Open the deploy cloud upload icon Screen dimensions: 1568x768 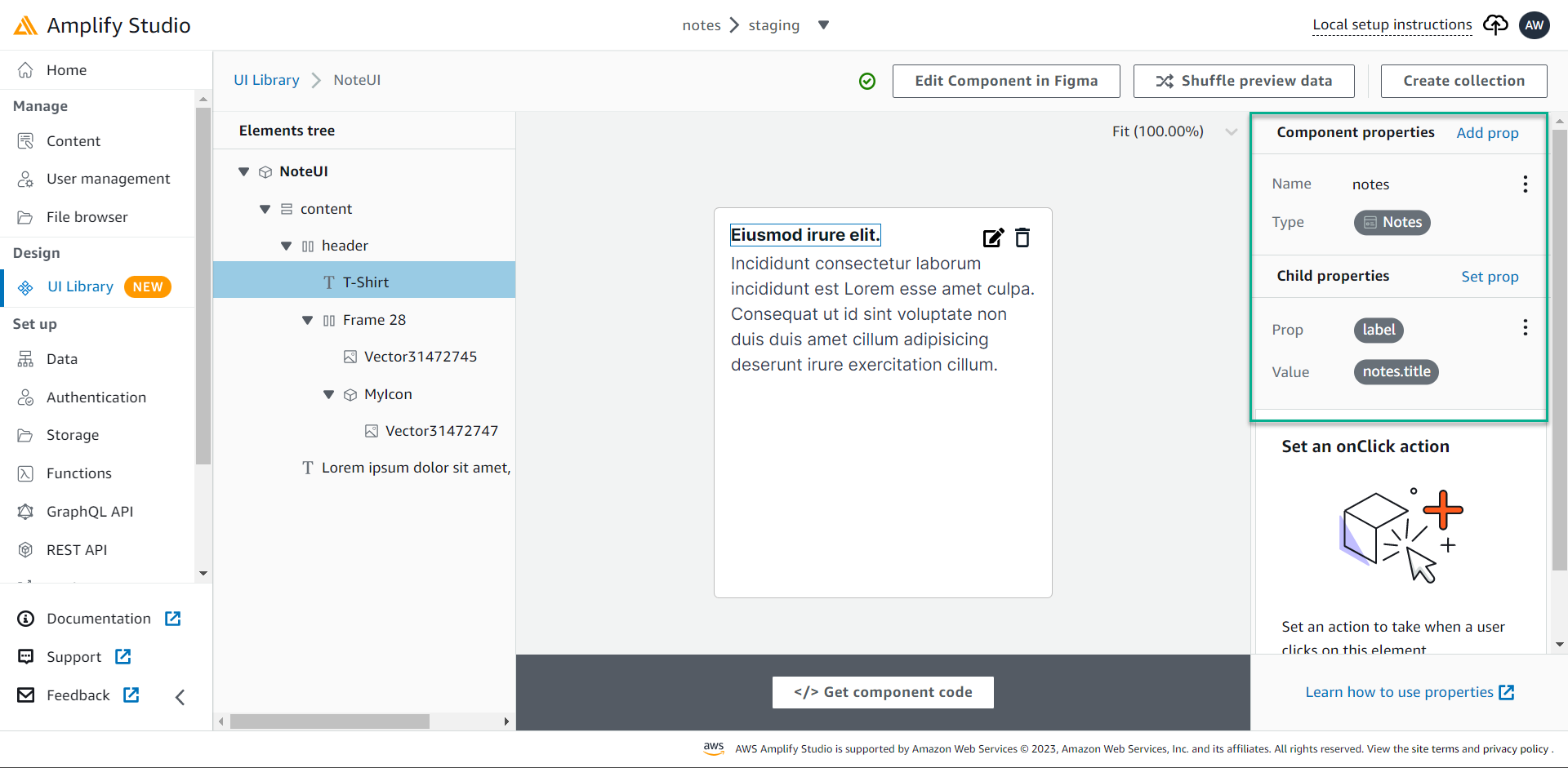pyautogui.click(x=1495, y=25)
